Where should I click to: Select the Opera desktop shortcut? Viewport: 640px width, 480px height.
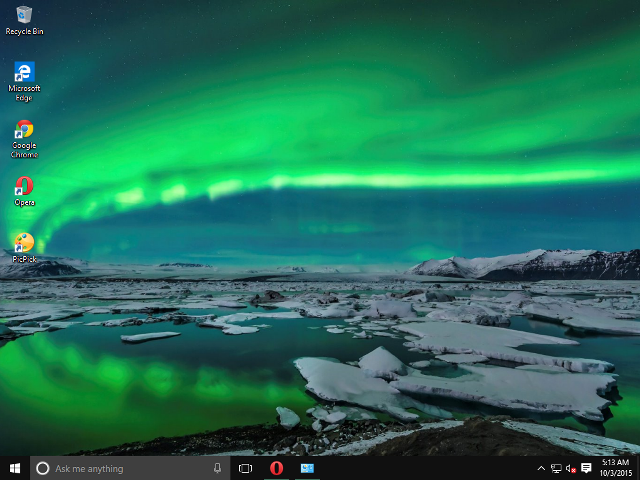[24, 191]
